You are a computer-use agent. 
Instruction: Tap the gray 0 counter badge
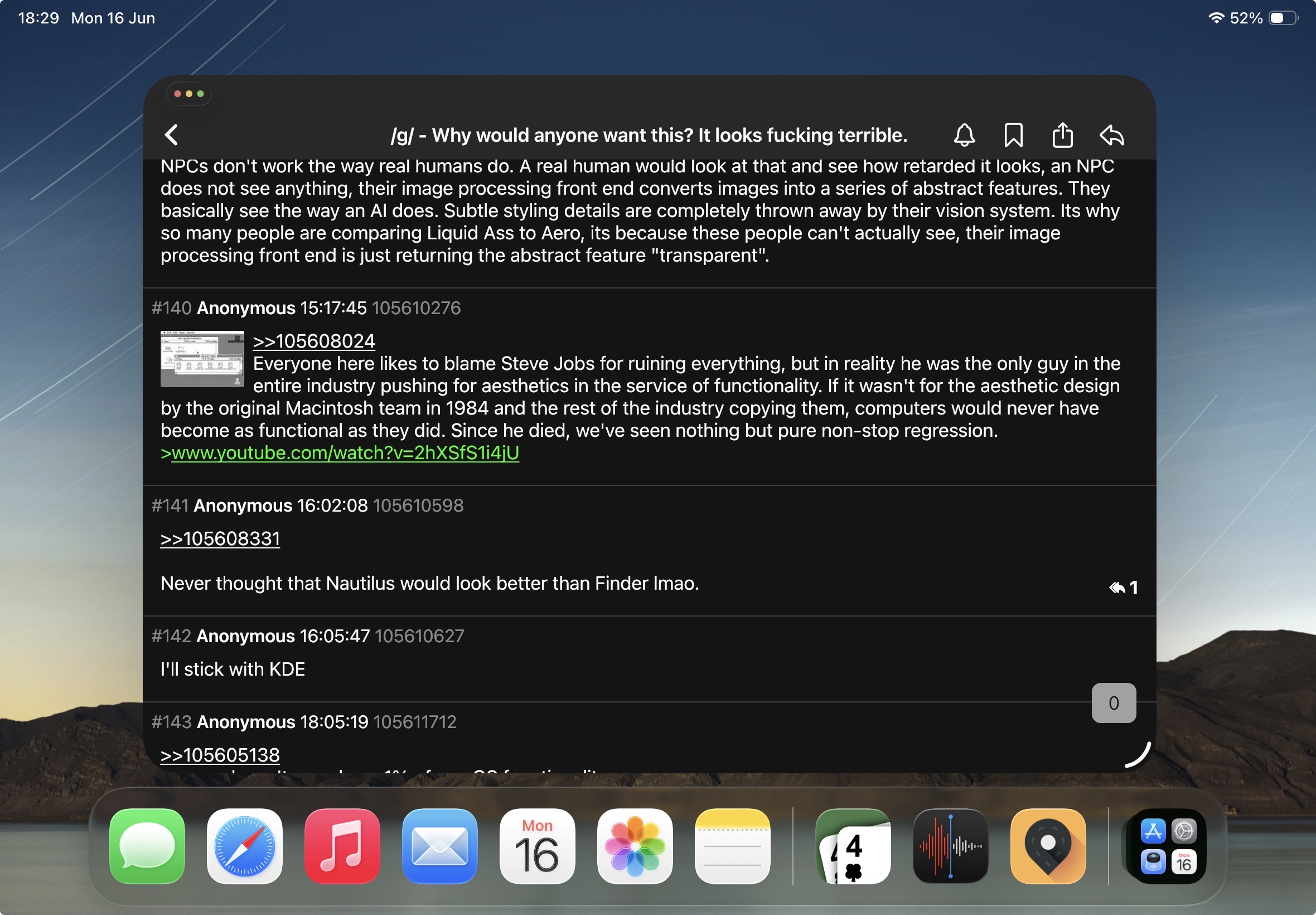[1113, 703]
